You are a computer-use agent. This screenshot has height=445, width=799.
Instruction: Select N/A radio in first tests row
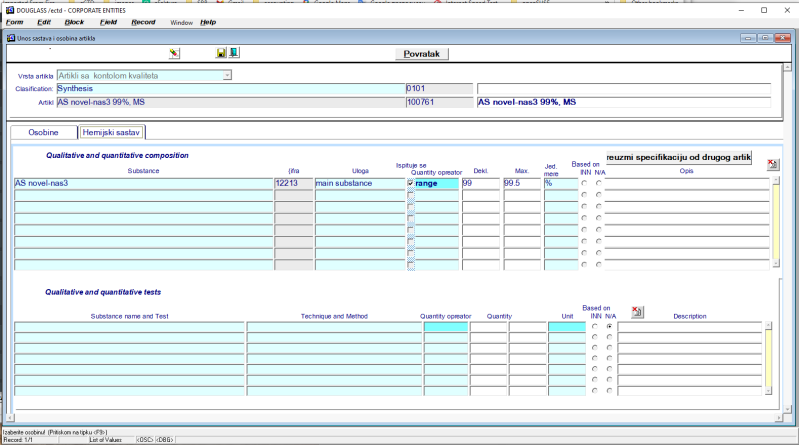609,326
